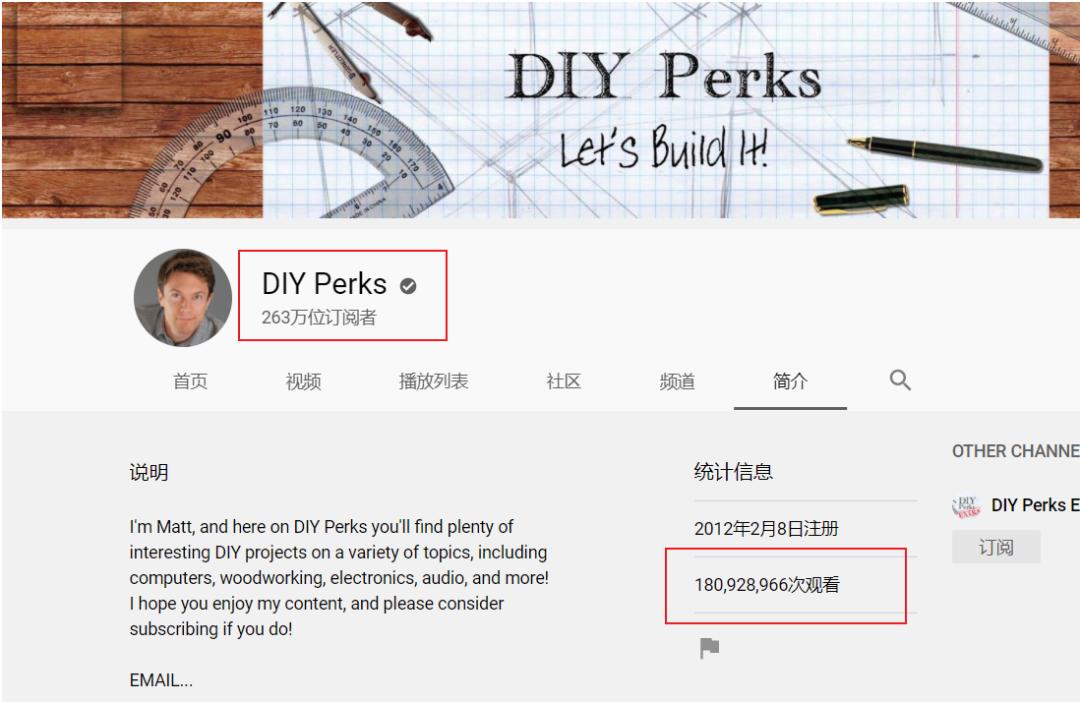Select the 频道 tab
1080x702 pixels.
[x=677, y=381]
